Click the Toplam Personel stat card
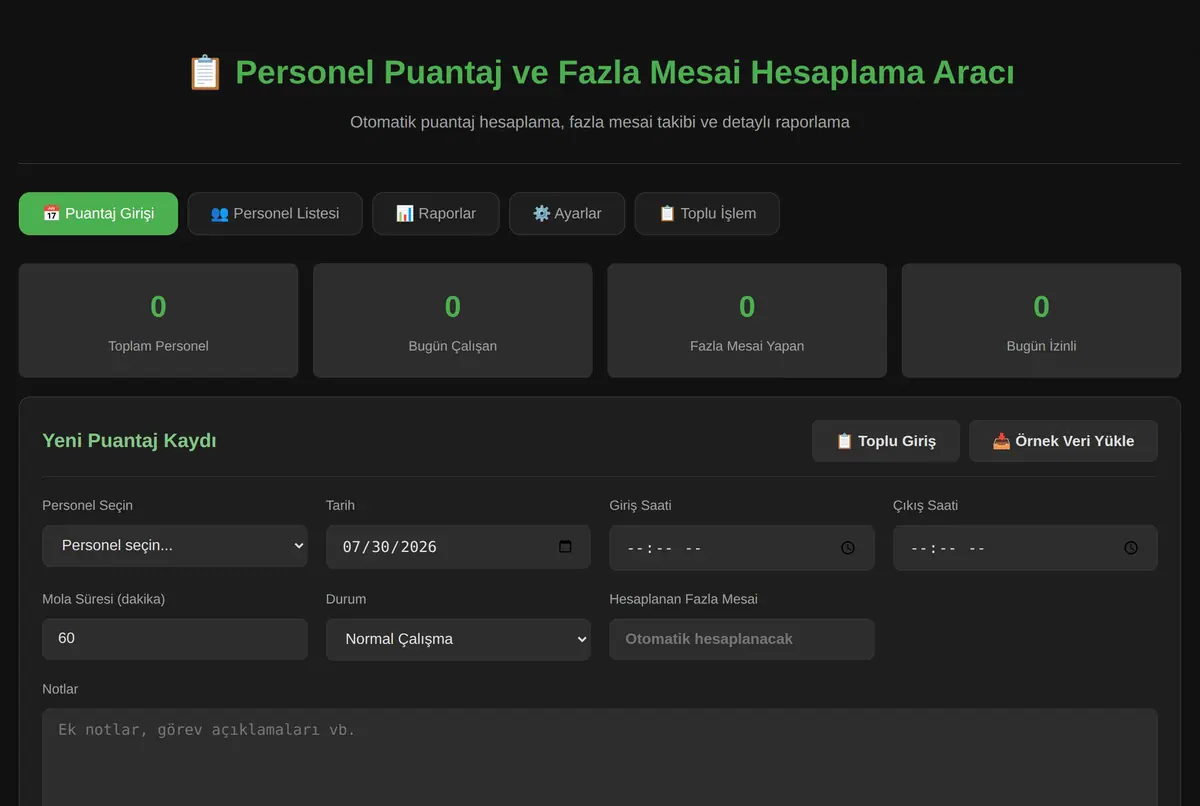This screenshot has width=1200, height=806. [158, 320]
